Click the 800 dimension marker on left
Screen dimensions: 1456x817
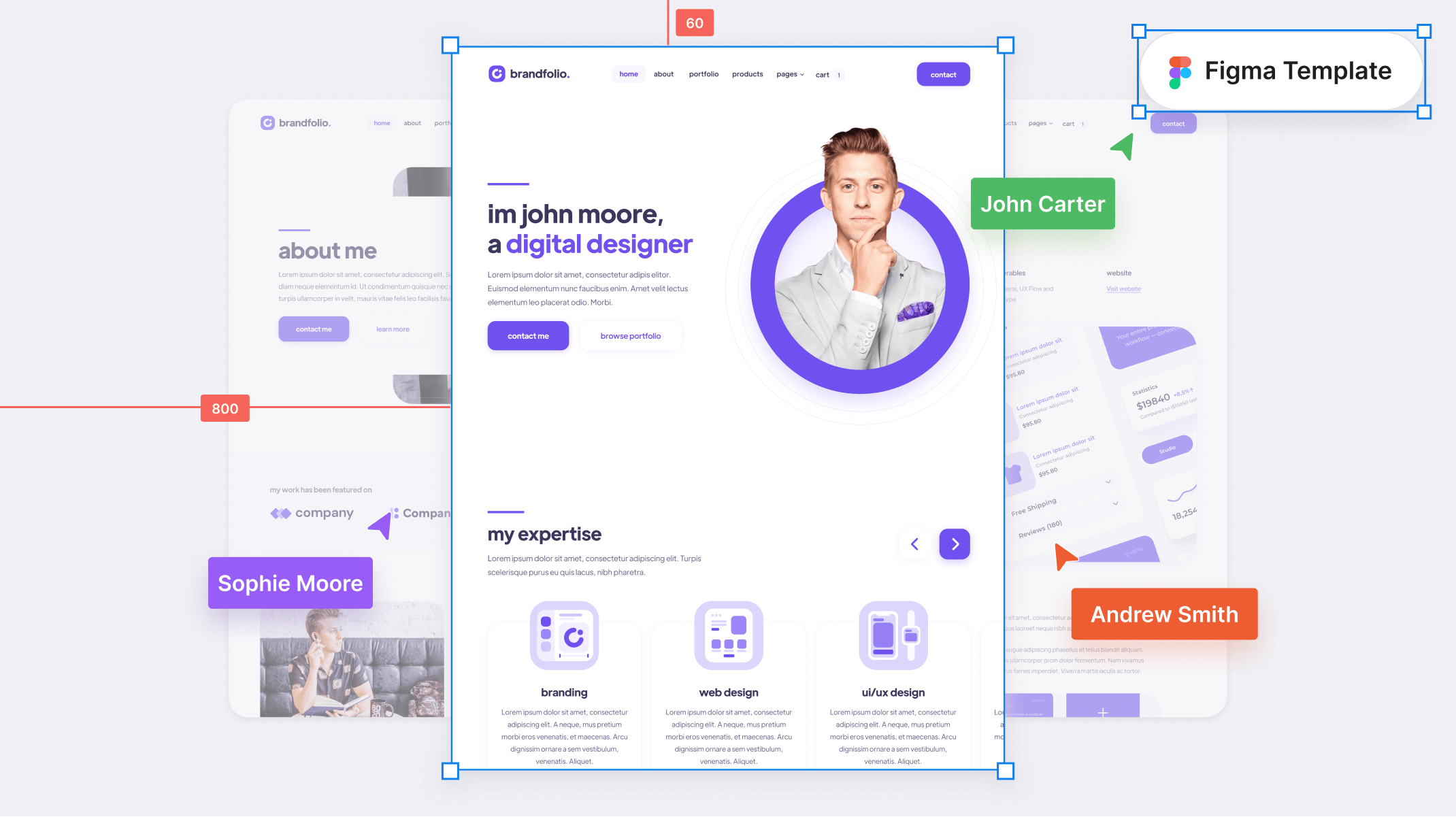(225, 408)
